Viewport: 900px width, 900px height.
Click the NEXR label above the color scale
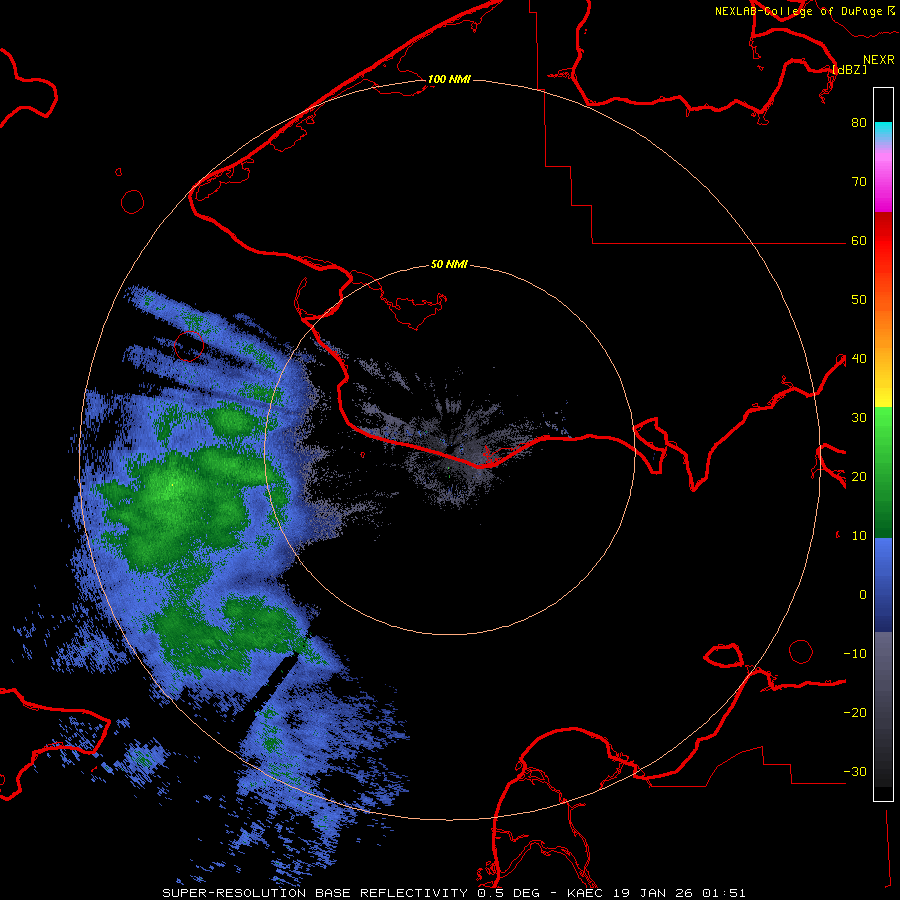coord(879,60)
